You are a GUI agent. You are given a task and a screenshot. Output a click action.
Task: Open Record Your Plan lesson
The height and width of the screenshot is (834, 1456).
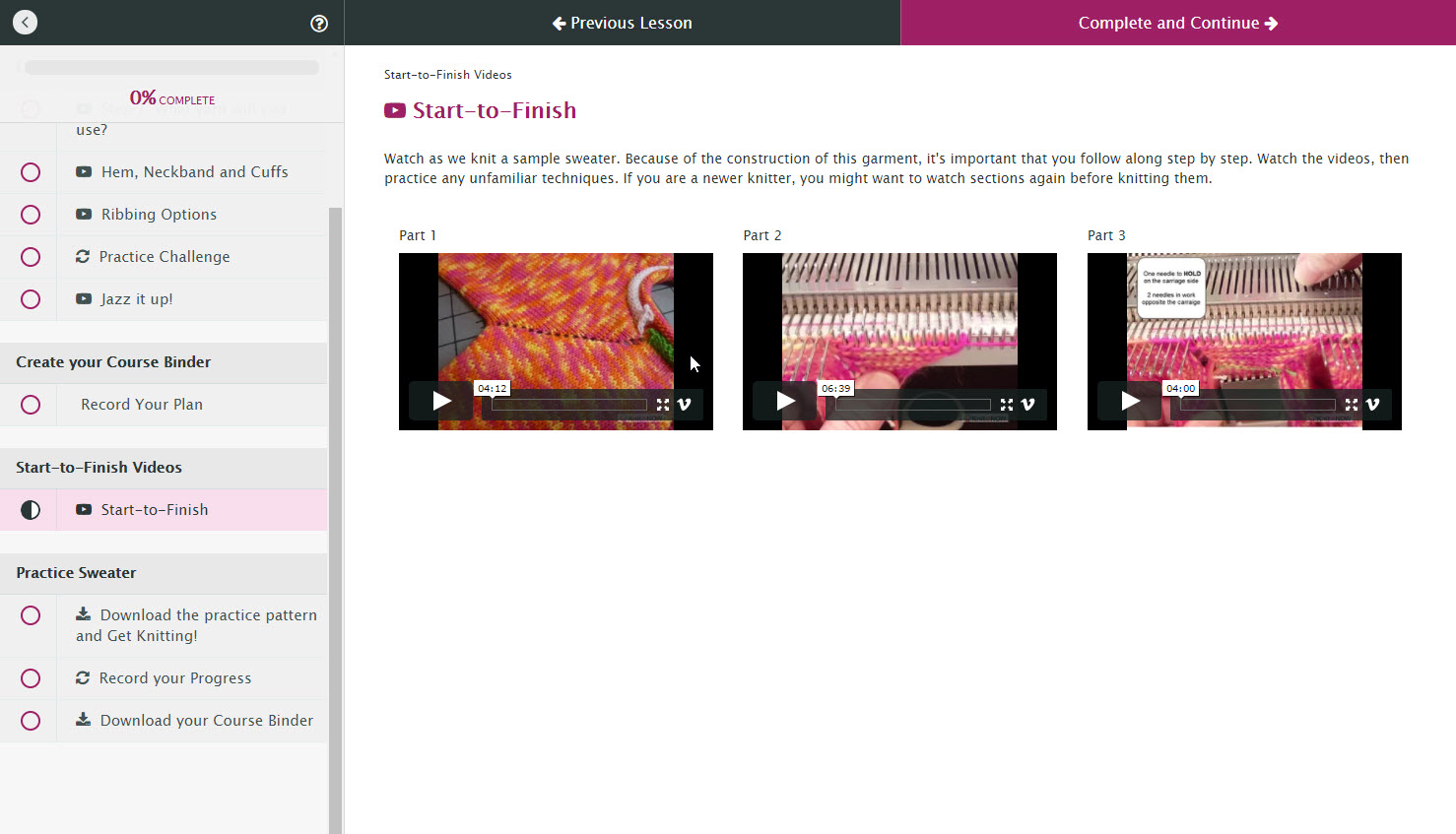point(142,405)
